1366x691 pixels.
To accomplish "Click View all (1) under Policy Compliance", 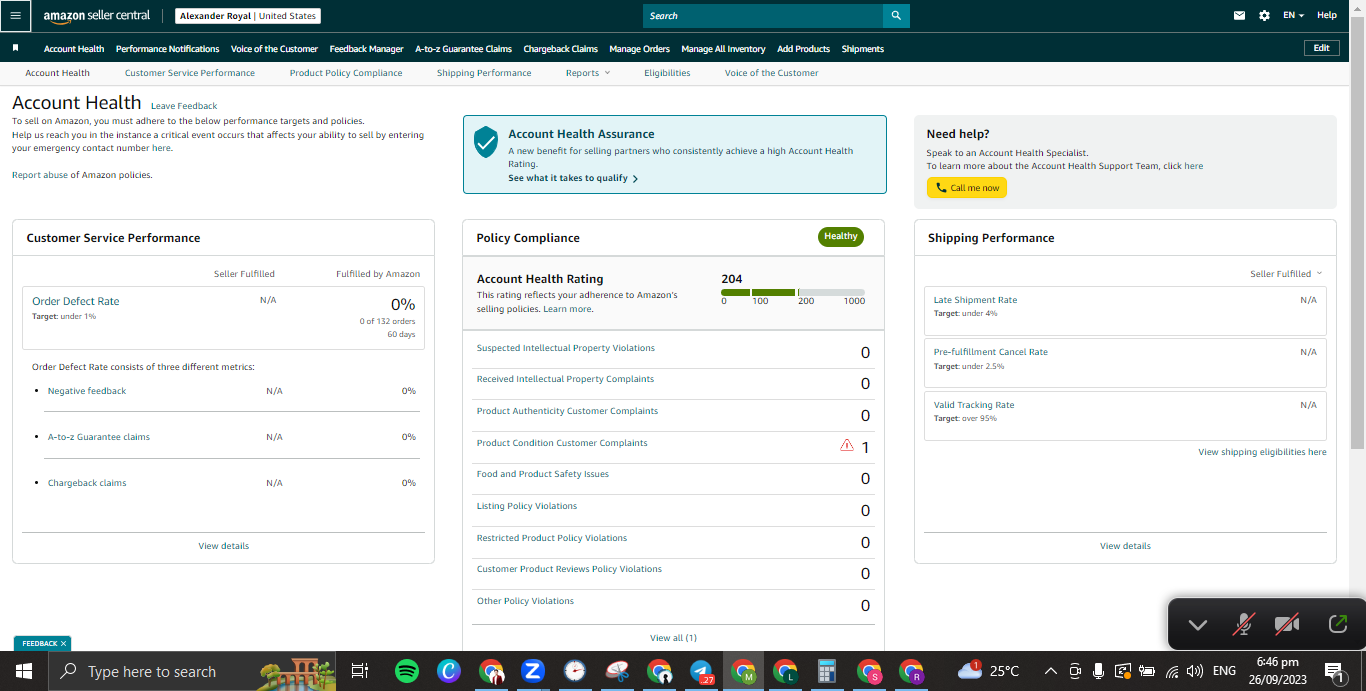I will 673,638.
